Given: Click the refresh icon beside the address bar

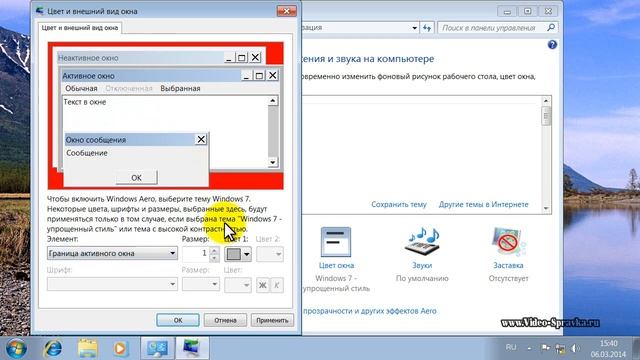Looking at the screenshot, I should click(x=427, y=28).
